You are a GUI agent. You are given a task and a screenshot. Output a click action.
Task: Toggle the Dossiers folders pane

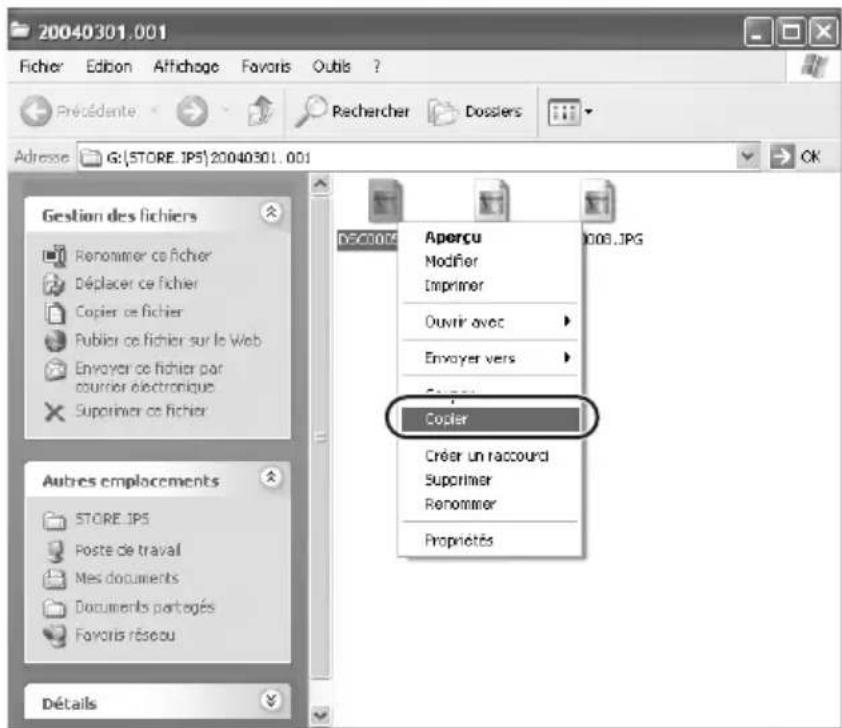point(475,112)
